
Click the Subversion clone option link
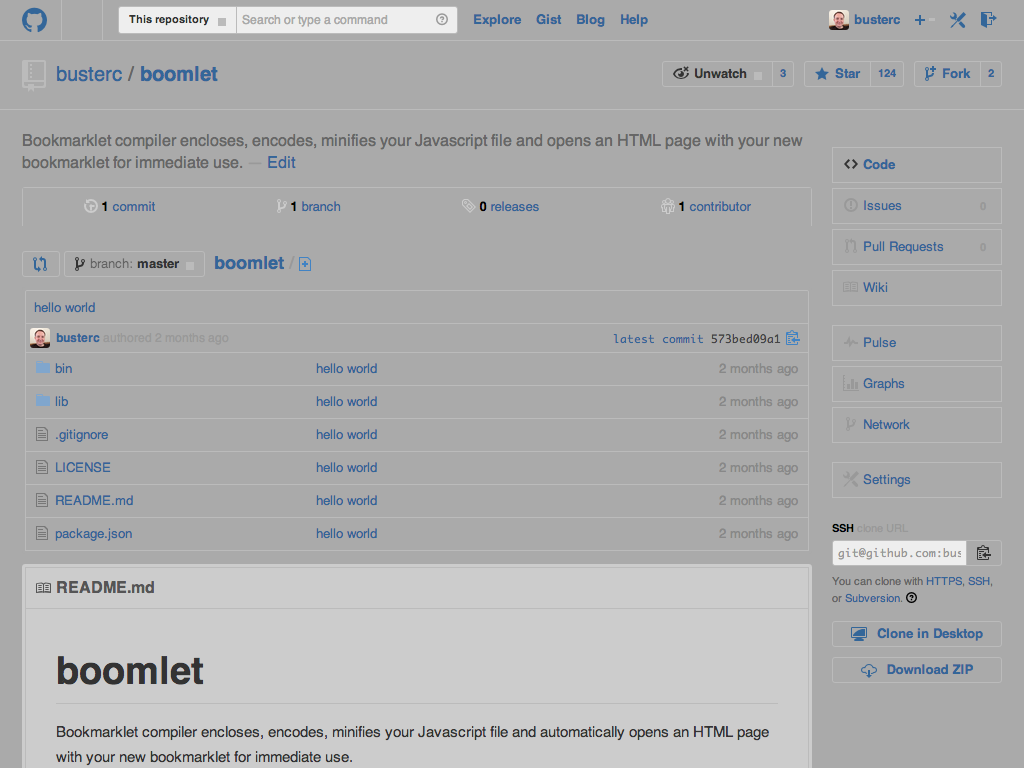tap(873, 598)
